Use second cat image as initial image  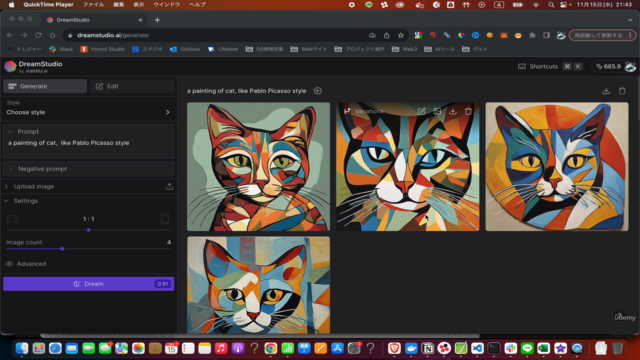pyautogui.click(x=437, y=111)
